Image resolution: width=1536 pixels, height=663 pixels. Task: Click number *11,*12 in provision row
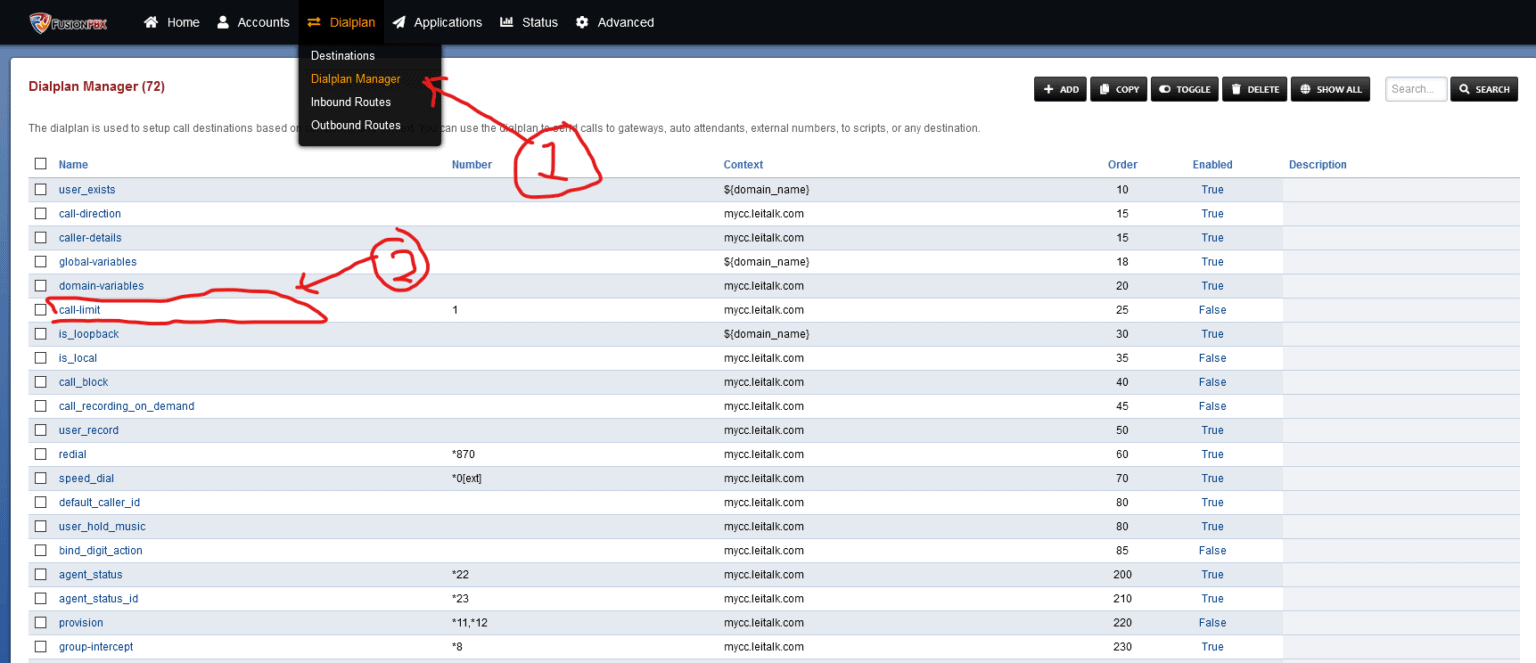tap(470, 623)
